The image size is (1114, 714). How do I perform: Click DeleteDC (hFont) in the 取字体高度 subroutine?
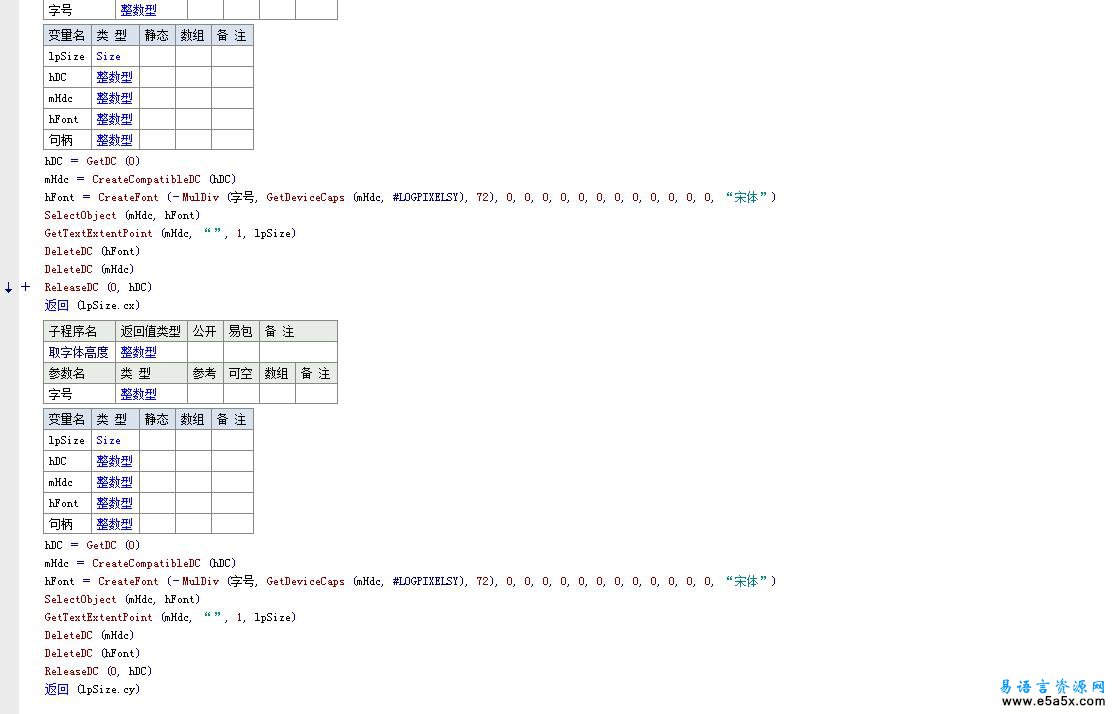pos(92,653)
